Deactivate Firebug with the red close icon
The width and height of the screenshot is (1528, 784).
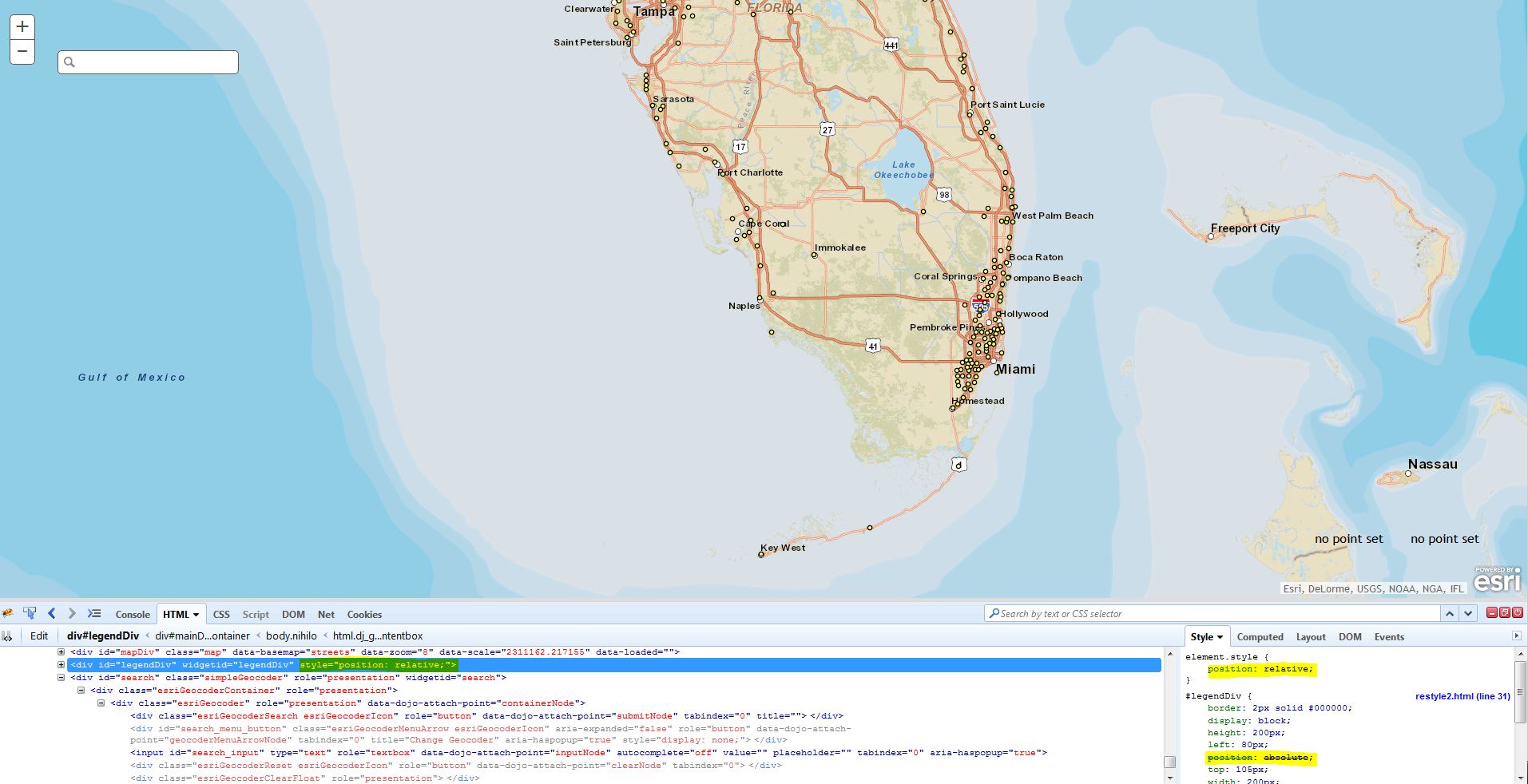click(1517, 612)
